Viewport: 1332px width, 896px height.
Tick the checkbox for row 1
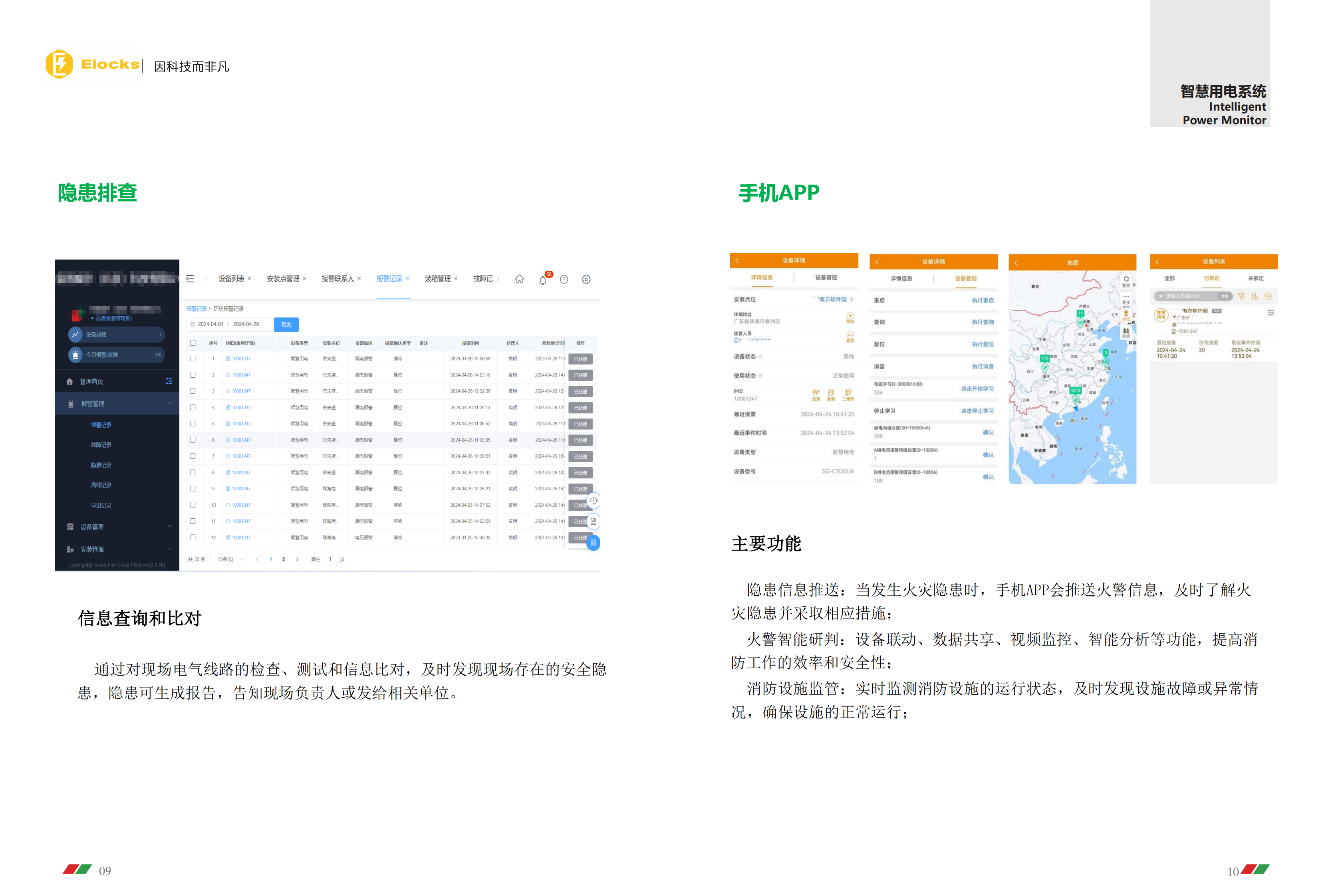point(193,359)
